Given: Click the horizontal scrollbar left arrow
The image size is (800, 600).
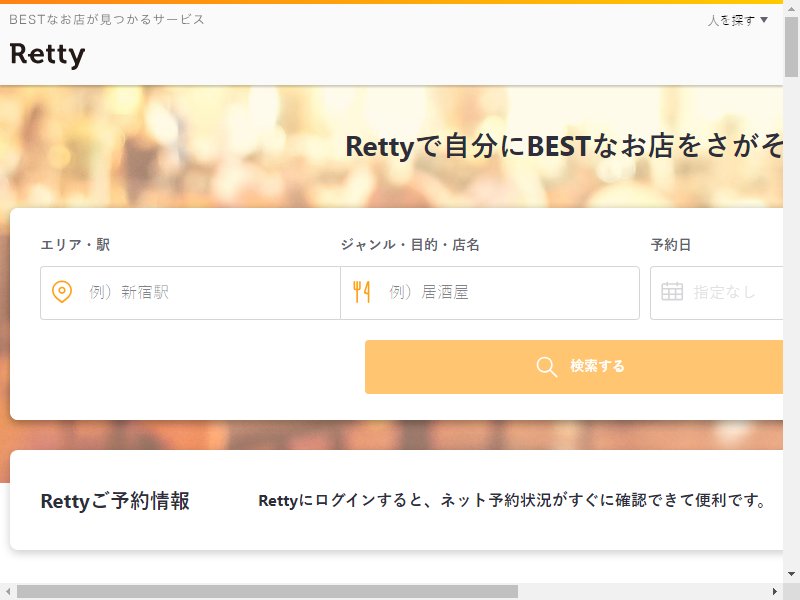Looking at the screenshot, I should coord(8,592).
